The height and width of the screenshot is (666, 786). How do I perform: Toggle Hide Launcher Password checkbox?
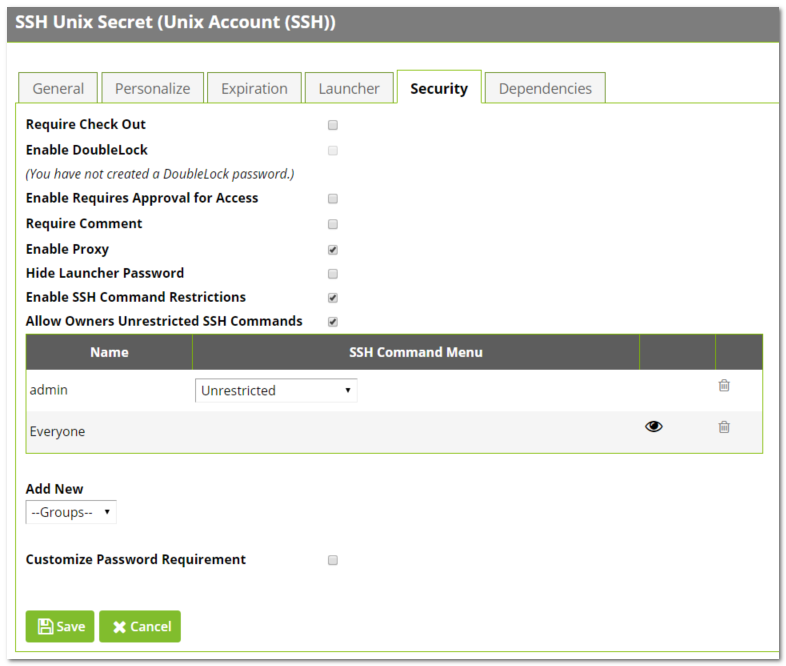[x=333, y=274]
